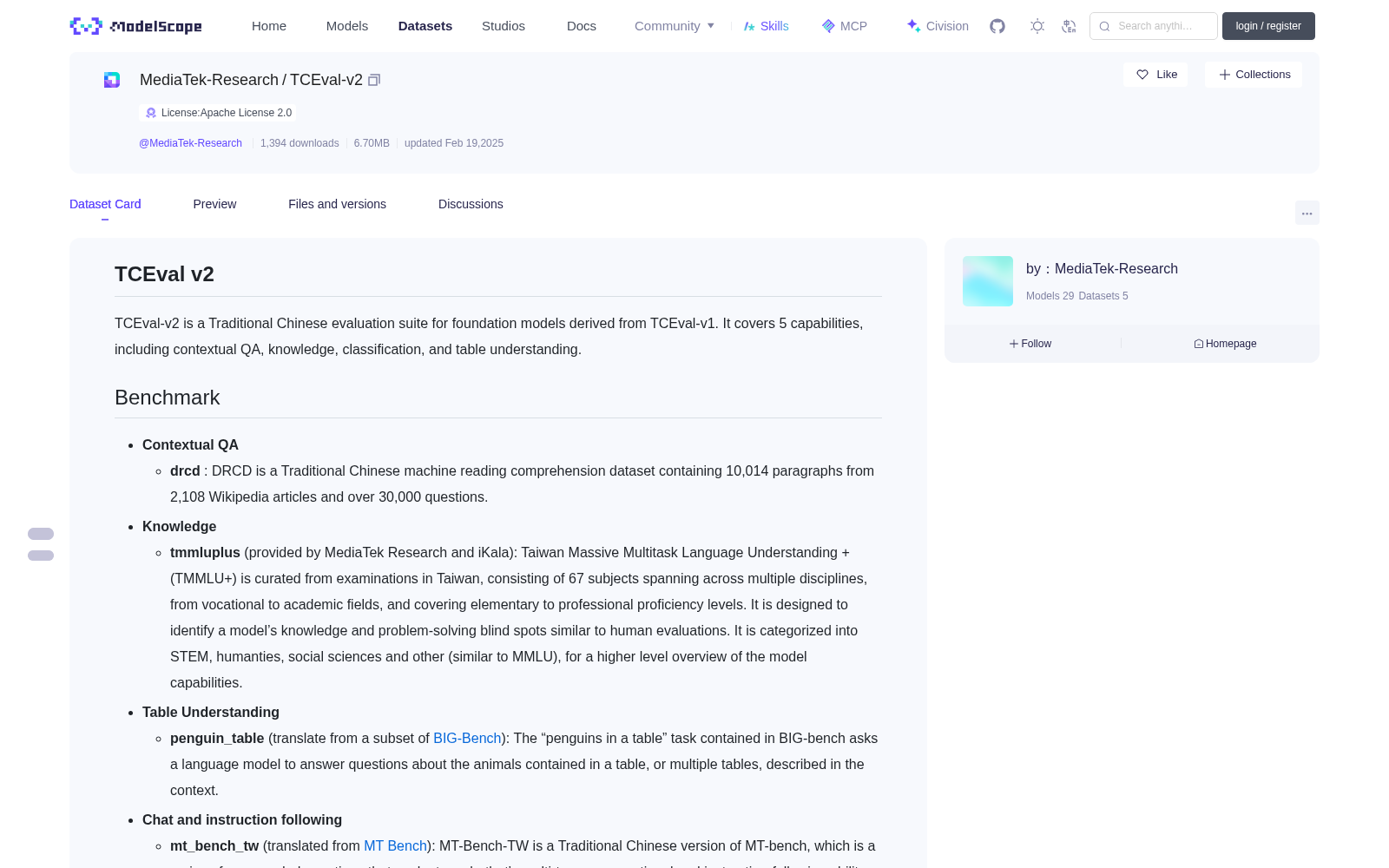This screenshot has width=1389, height=868.
Task: Focus the search input field
Action: [1154, 26]
